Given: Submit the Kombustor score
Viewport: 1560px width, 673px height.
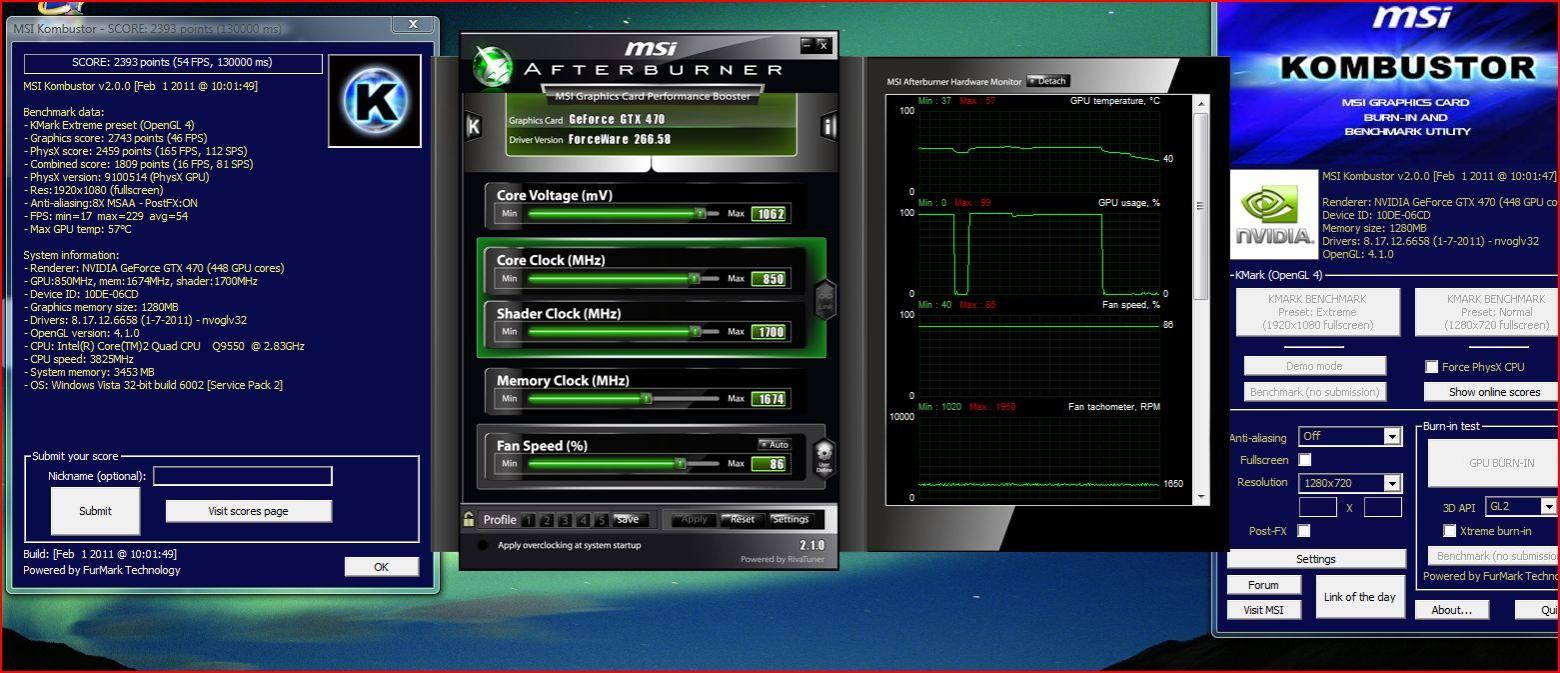Looking at the screenshot, I should 95,511.
